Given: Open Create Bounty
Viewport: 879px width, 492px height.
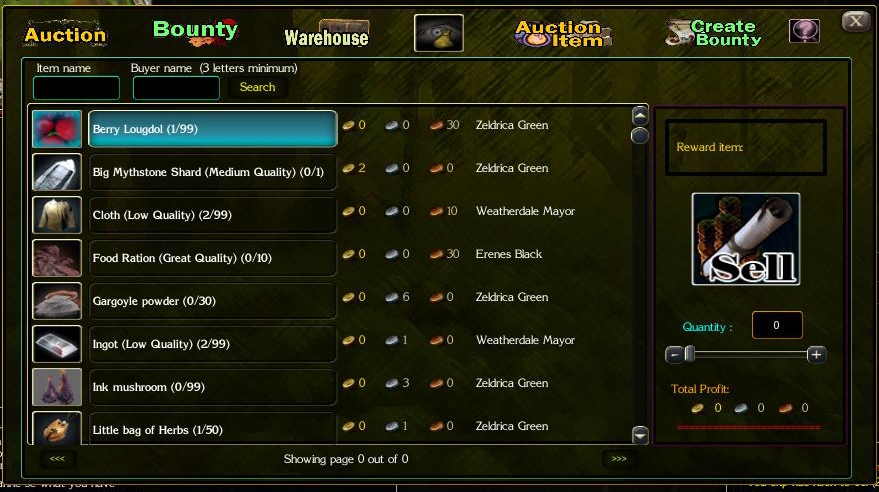Looking at the screenshot, I should tap(714, 33).
